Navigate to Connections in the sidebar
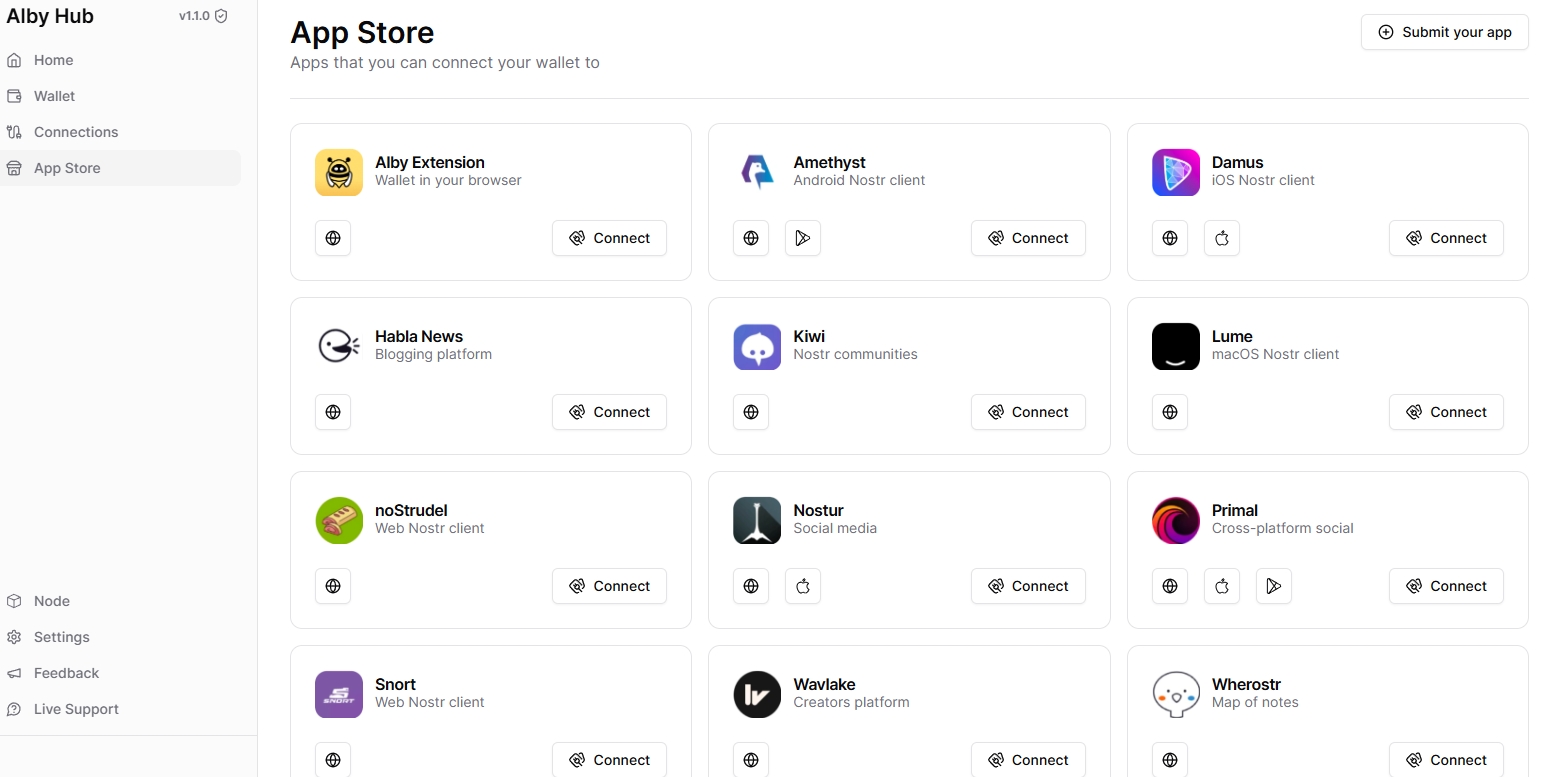This screenshot has width=1555, height=777. pyautogui.click(x=75, y=132)
